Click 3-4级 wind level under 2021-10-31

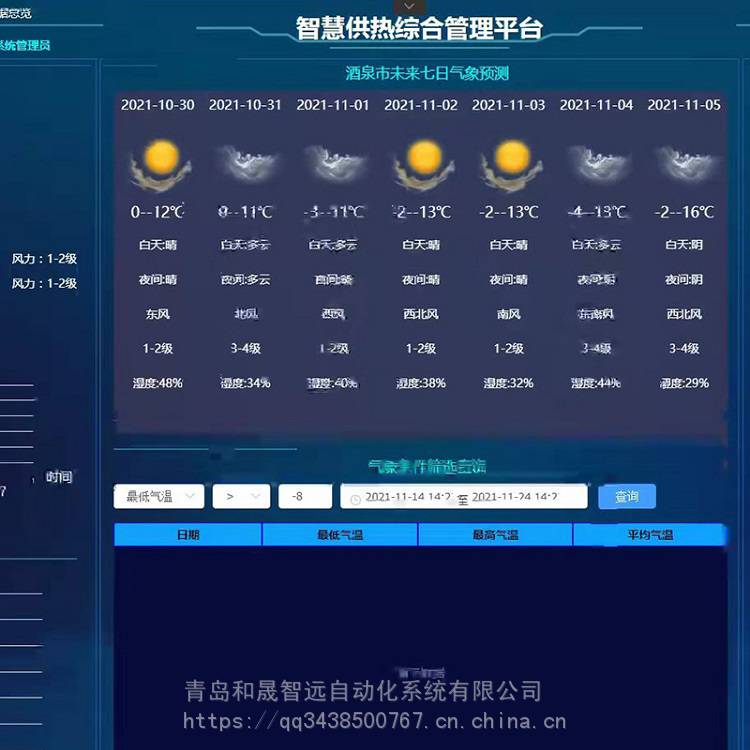[245, 348]
